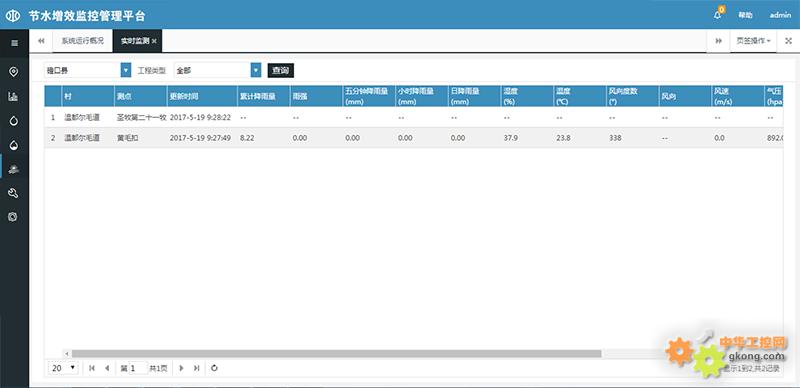Click the table refresh icon
Viewport: 800px width, 388px height.
point(214,368)
